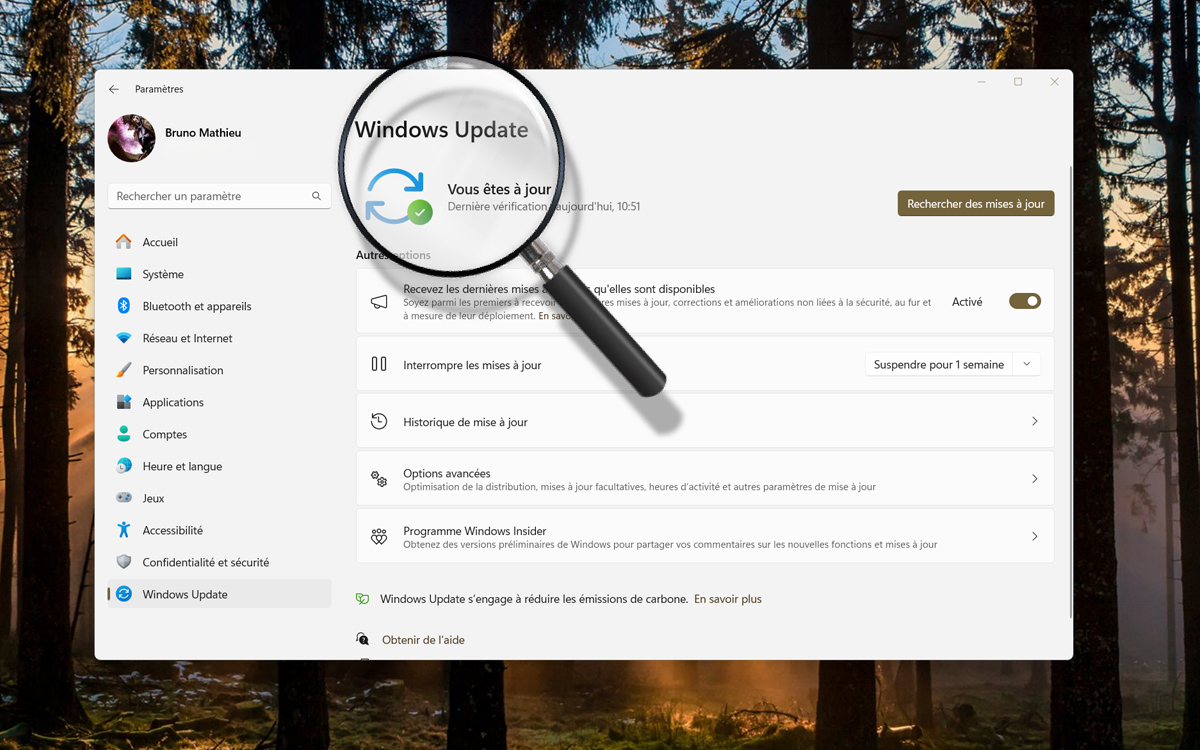
Task: Open the Accueil section
Action: (x=219, y=242)
